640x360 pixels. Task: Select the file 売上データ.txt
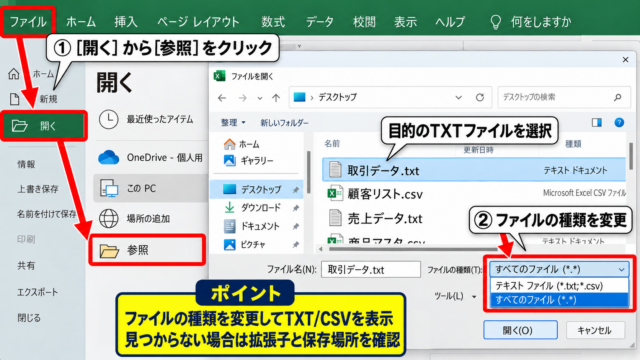[x=384, y=218]
